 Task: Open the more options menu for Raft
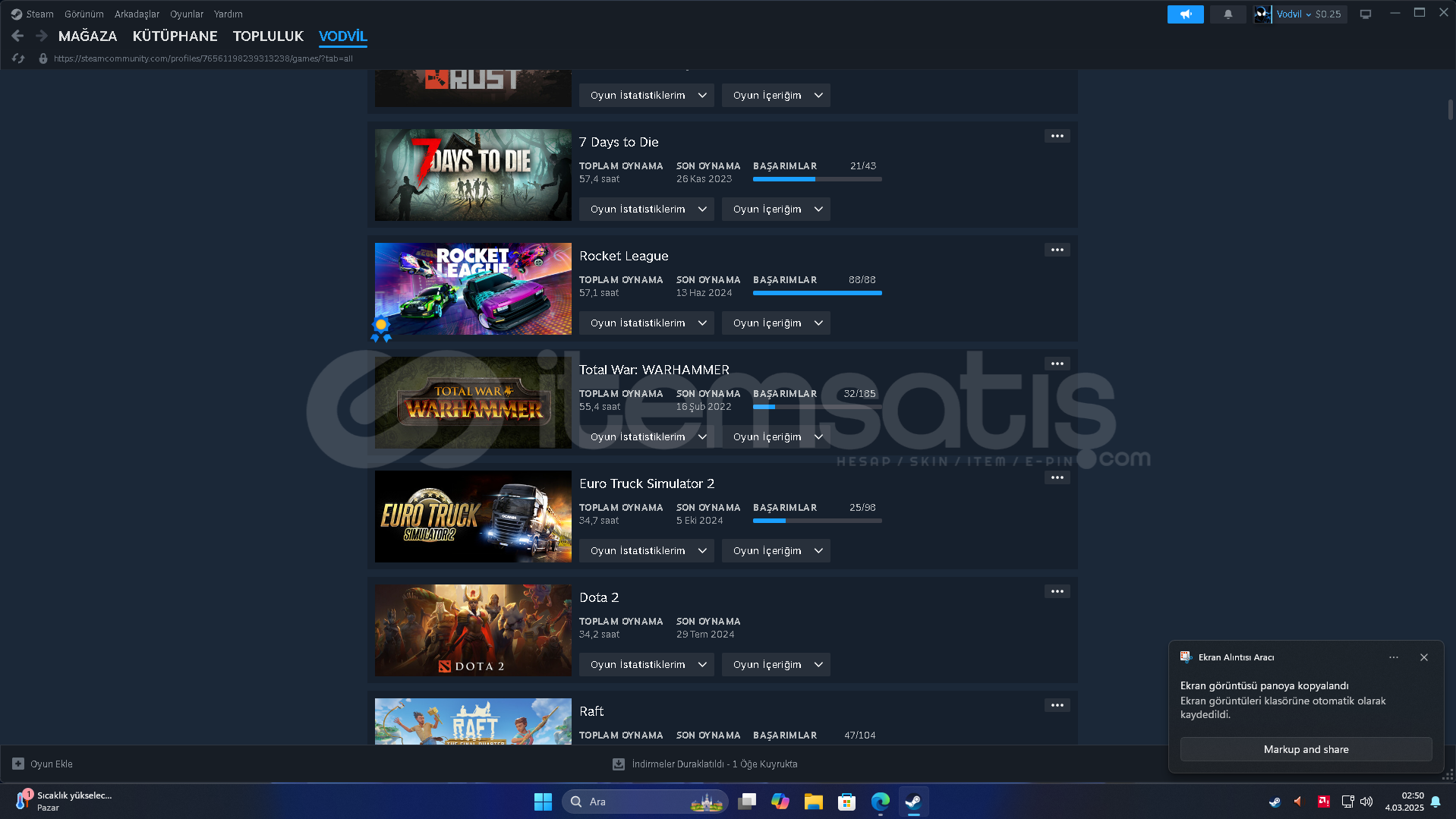click(1057, 705)
